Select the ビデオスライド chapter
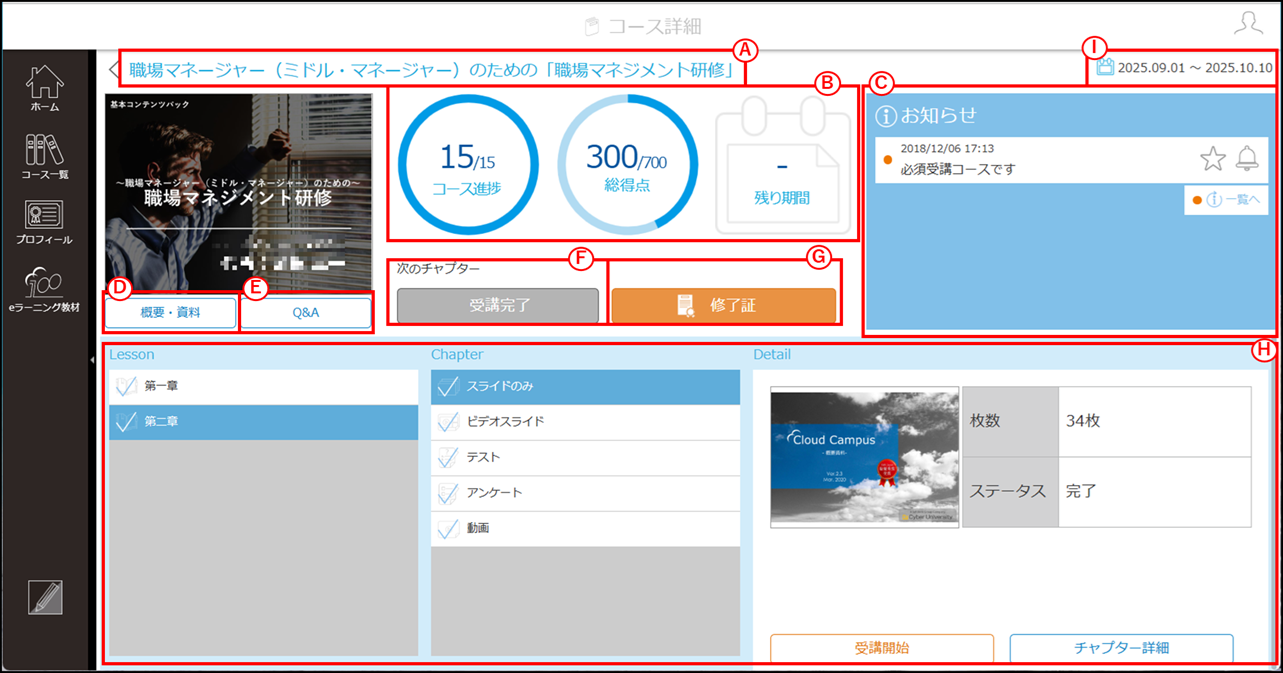Viewport: 1283px width, 673px height. pyautogui.click(x=585, y=422)
